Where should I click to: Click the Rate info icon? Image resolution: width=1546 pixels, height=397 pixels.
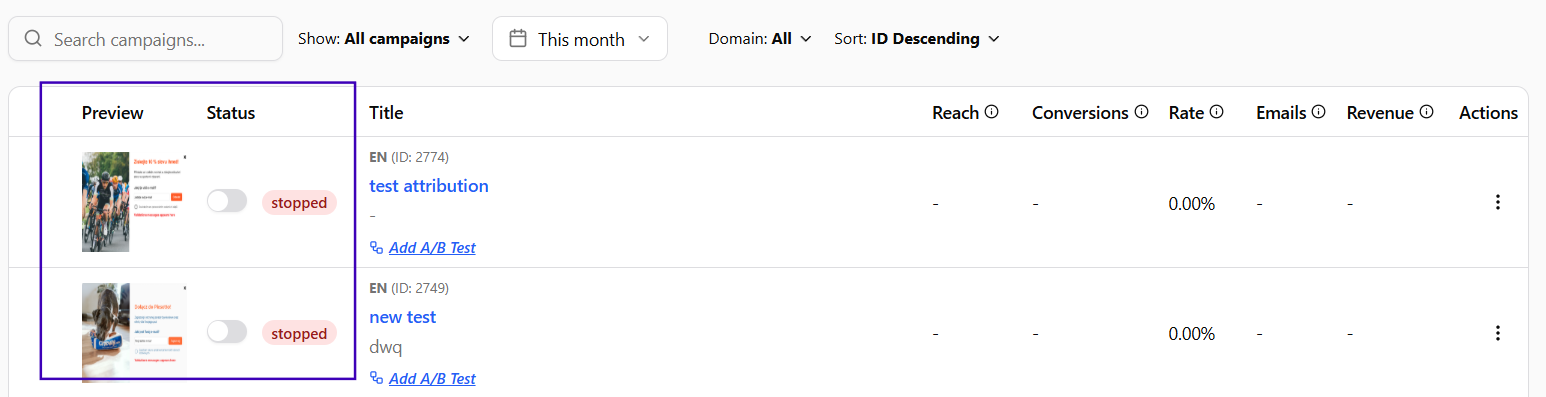(1216, 112)
